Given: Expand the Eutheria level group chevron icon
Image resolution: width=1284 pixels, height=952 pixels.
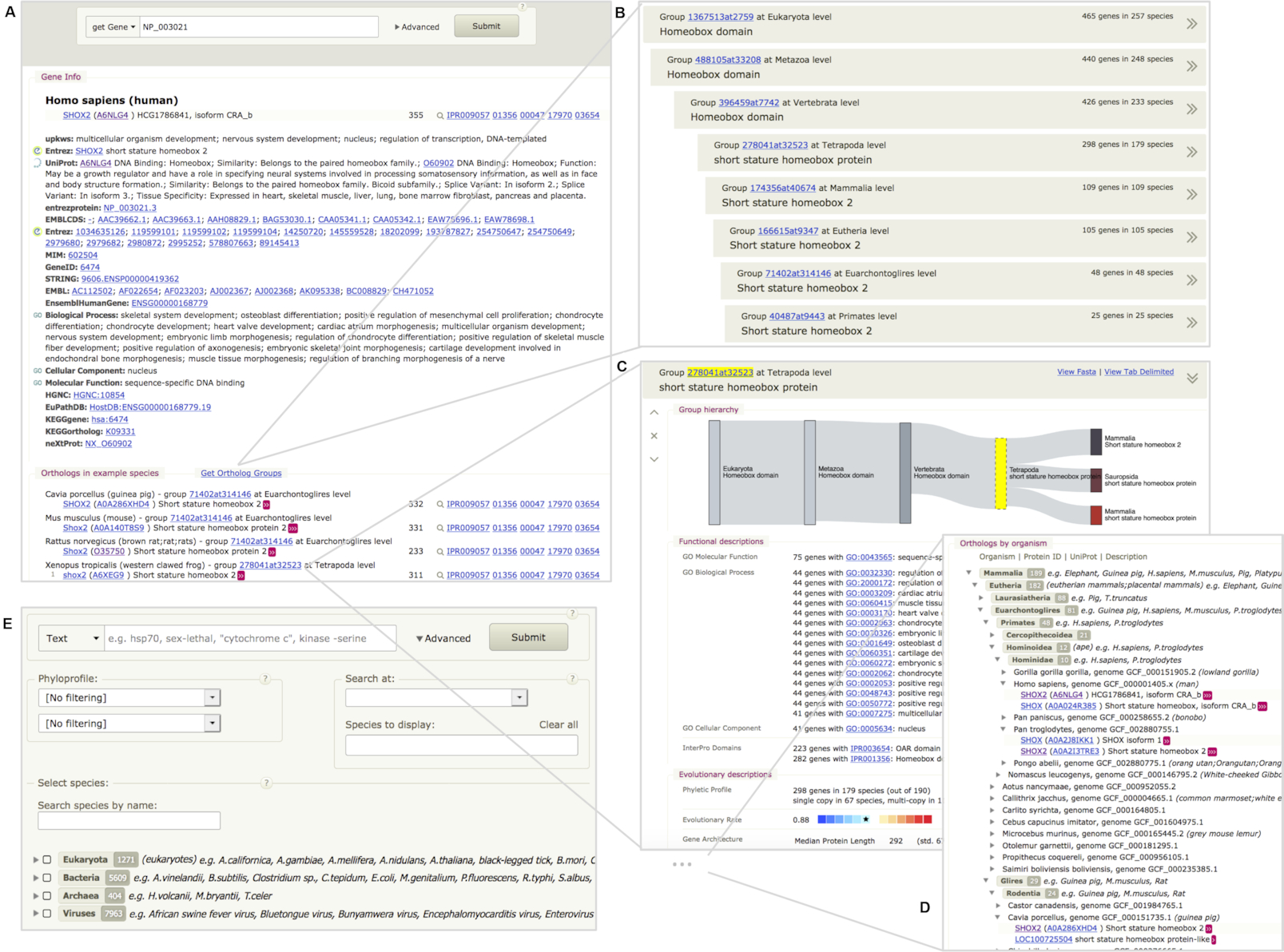Looking at the screenshot, I should [1191, 237].
